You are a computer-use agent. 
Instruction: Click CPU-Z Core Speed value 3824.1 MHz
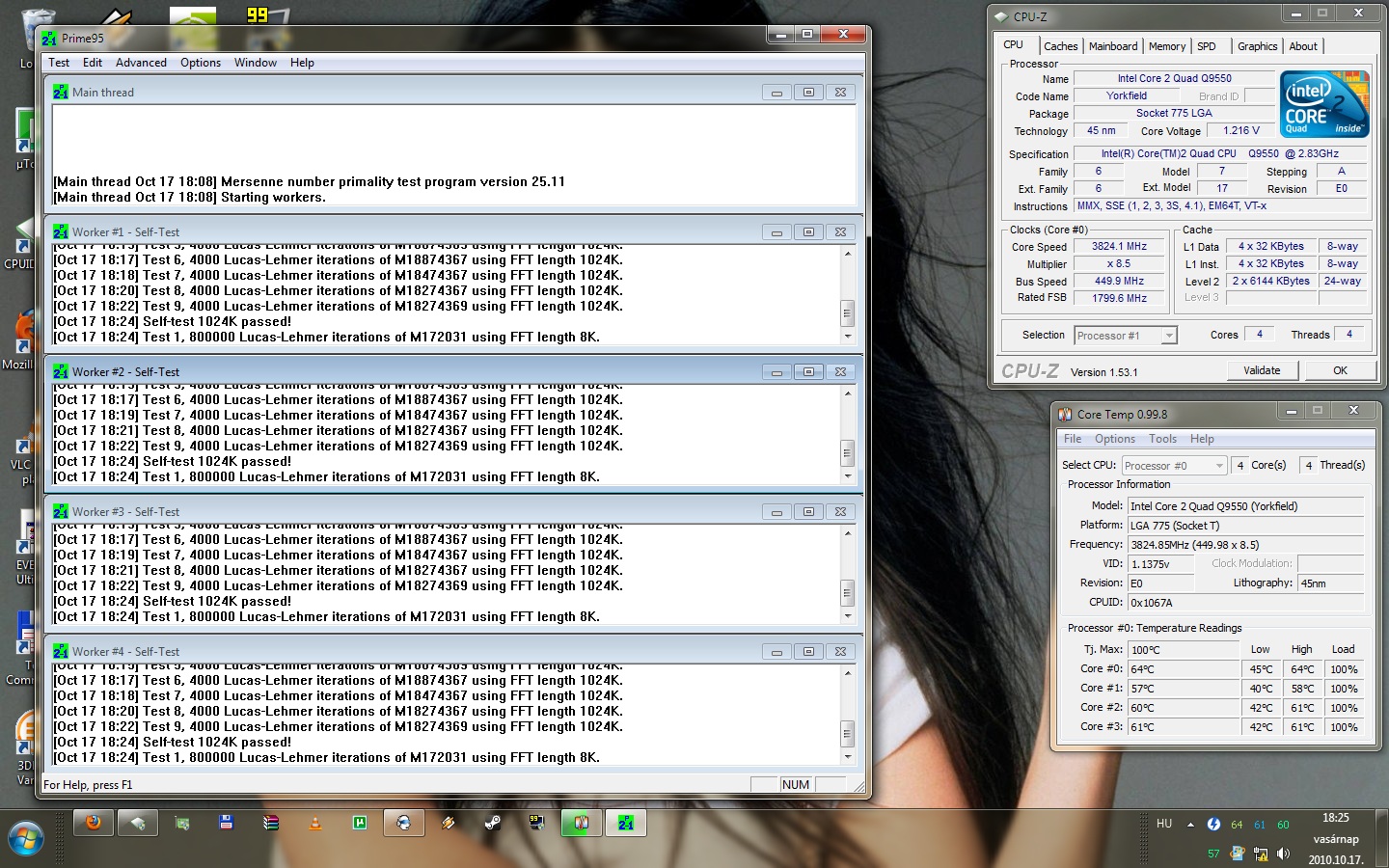(x=1119, y=247)
